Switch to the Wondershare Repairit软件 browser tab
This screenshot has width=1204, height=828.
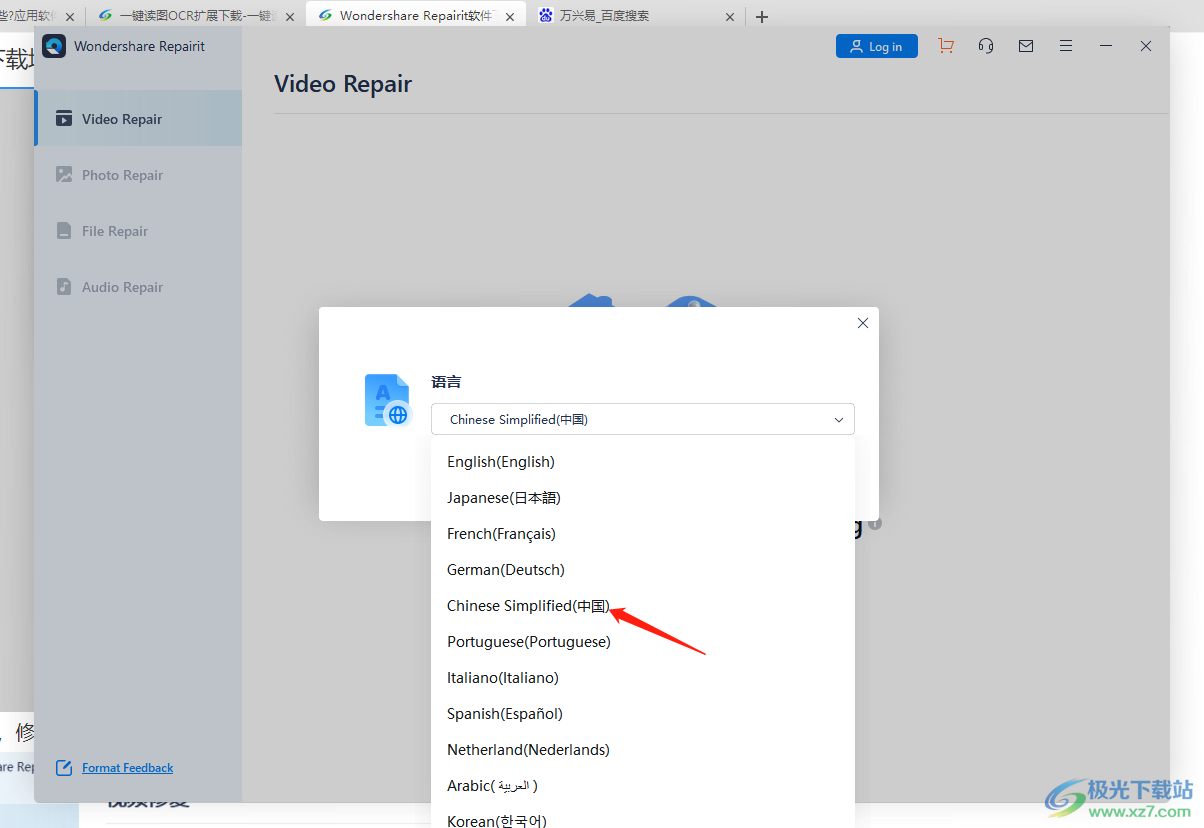pos(416,16)
